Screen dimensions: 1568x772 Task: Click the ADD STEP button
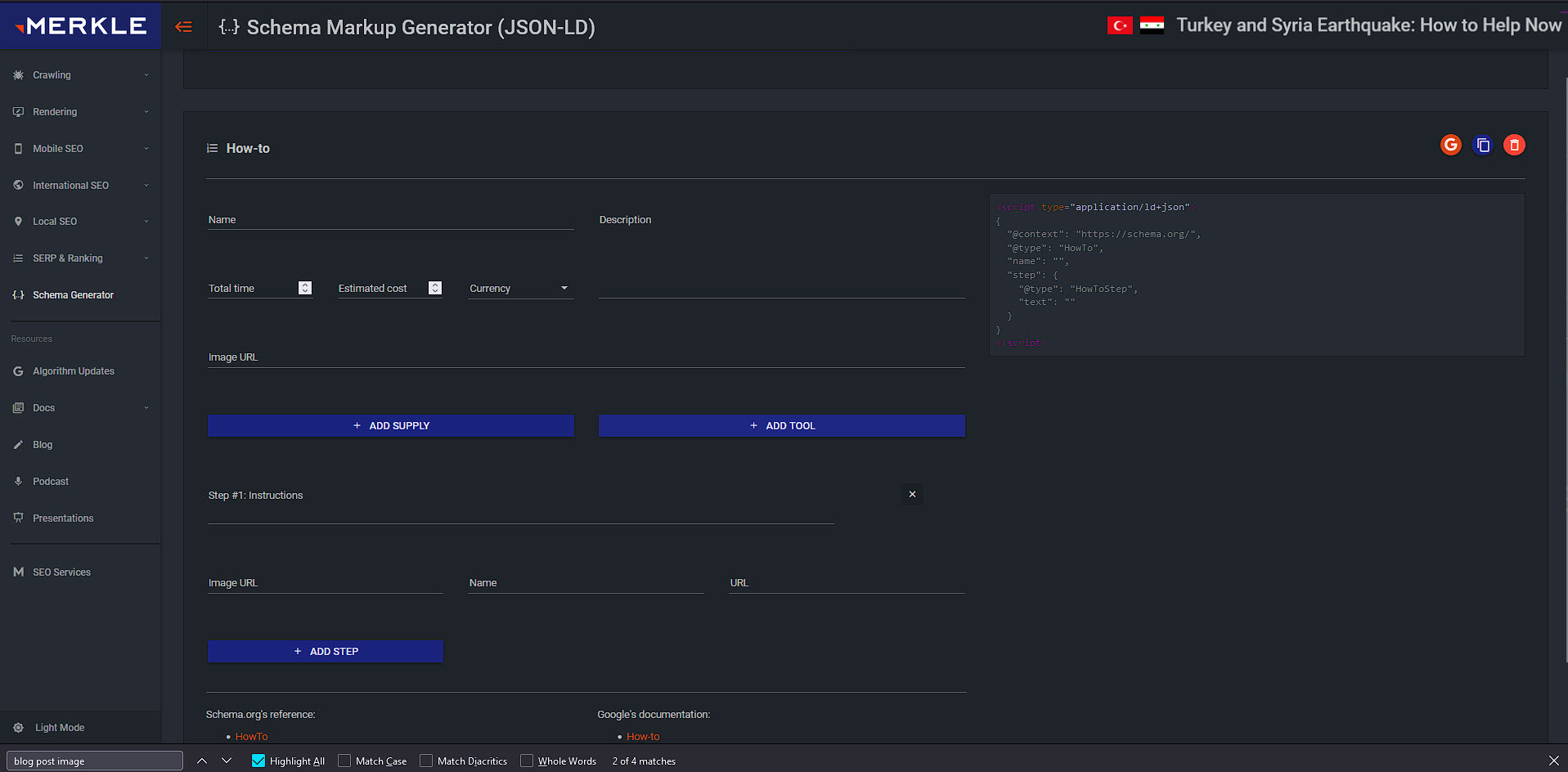(325, 651)
